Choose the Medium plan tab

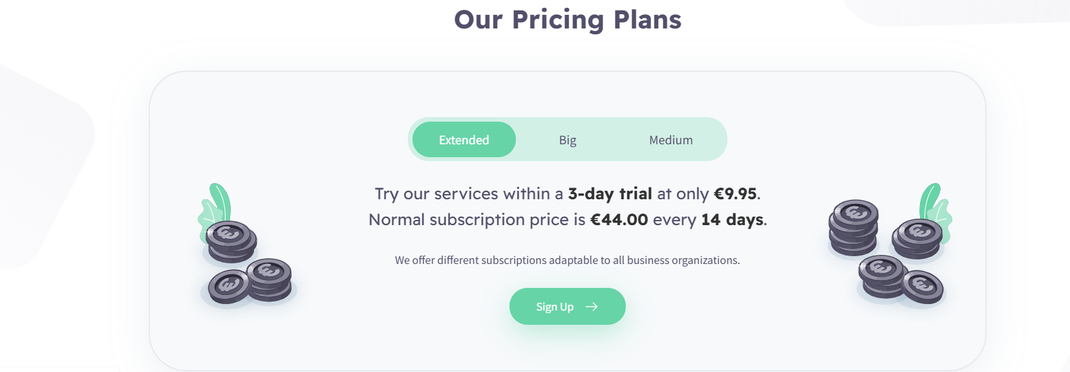coord(671,139)
